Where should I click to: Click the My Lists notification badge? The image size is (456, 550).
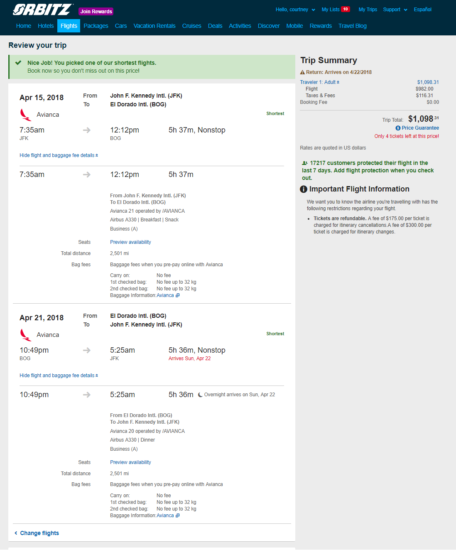point(346,9)
